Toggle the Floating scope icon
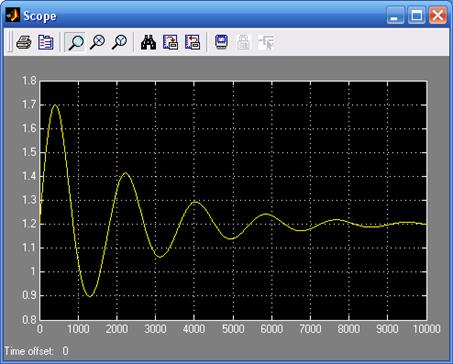 [221, 42]
